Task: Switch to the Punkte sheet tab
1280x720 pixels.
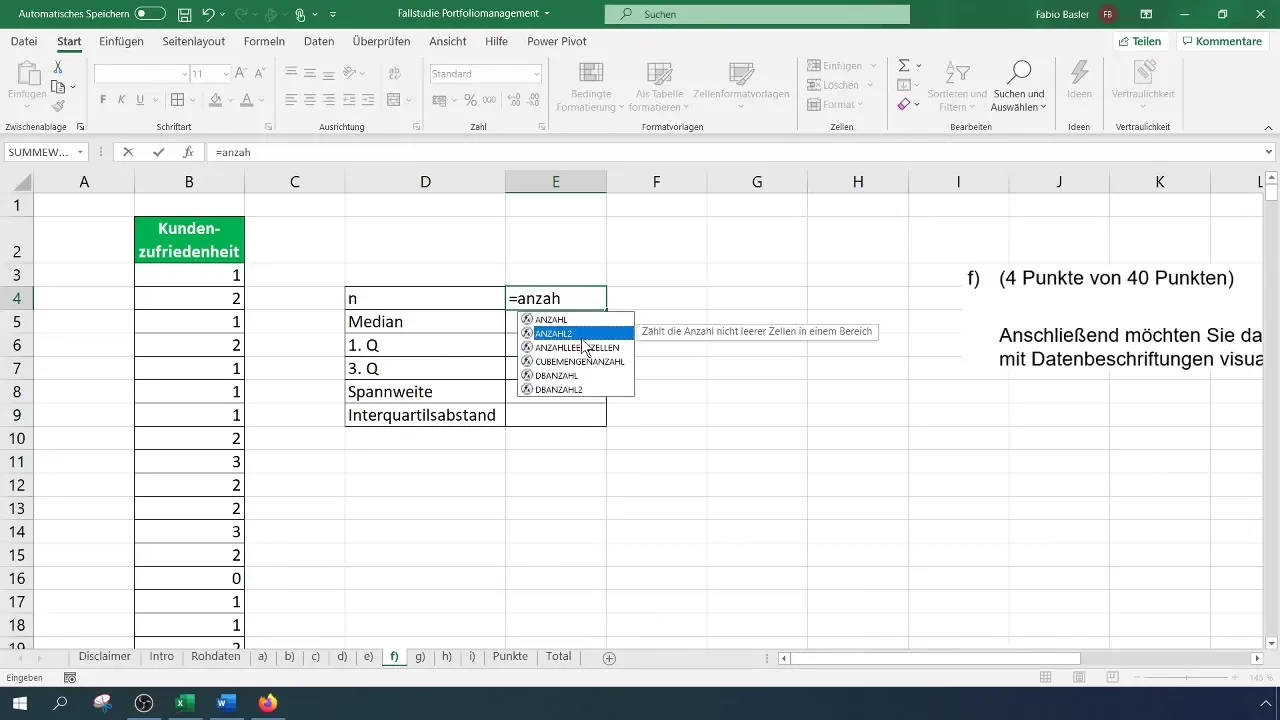Action: point(510,657)
